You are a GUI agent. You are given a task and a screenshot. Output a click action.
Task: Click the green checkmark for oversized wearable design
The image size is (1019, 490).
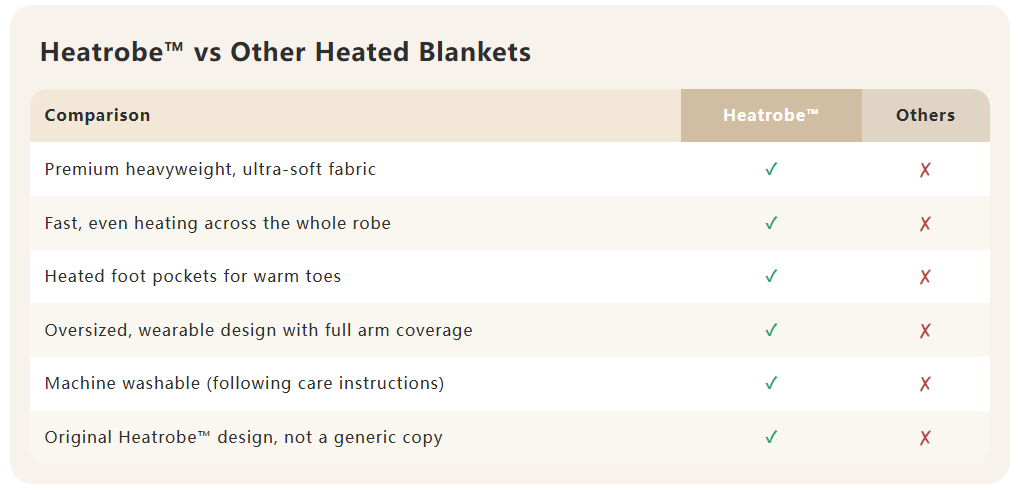tap(771, 330)
